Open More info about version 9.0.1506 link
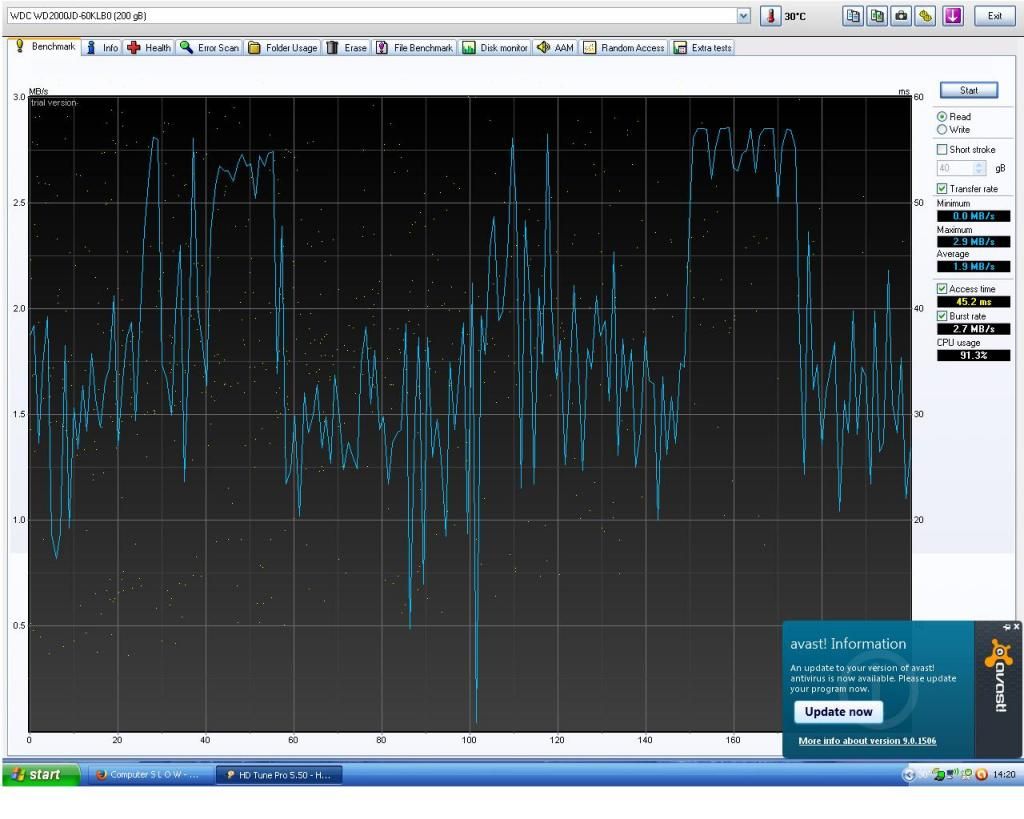Viewport: 1024px width, 819px height. [867, 741]
